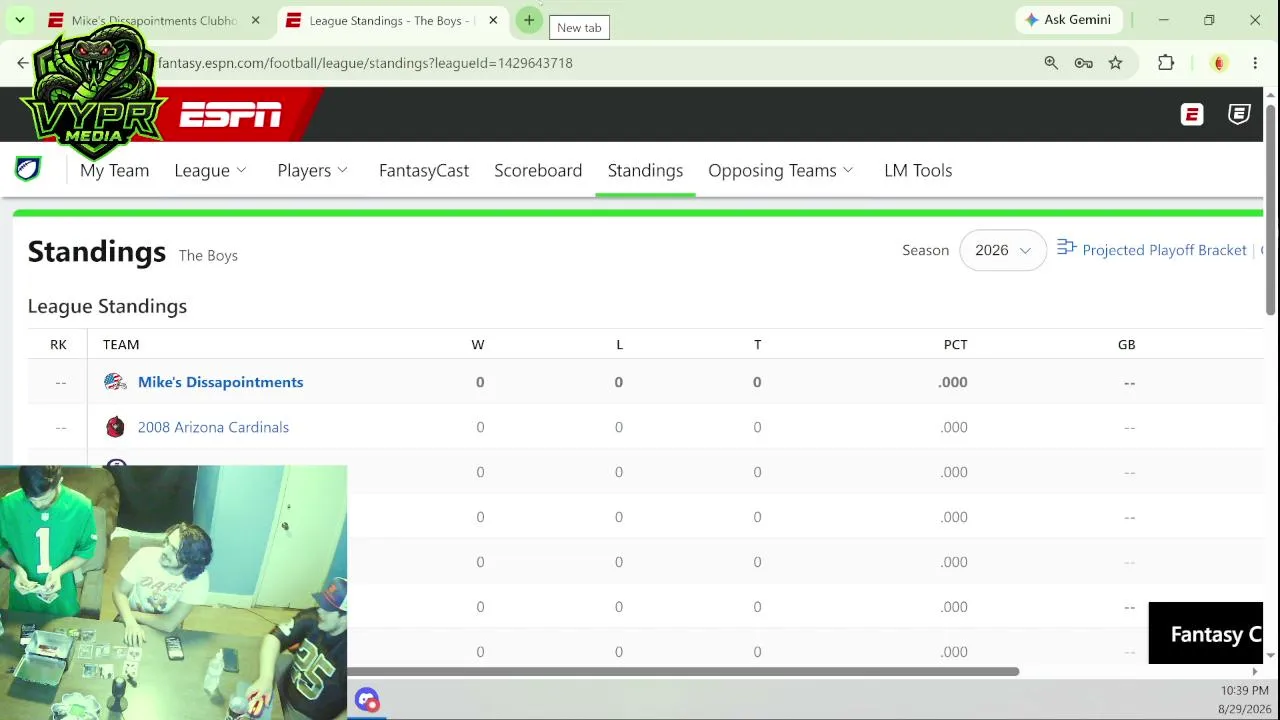Click the "The Boys" league name

[208, 255]
